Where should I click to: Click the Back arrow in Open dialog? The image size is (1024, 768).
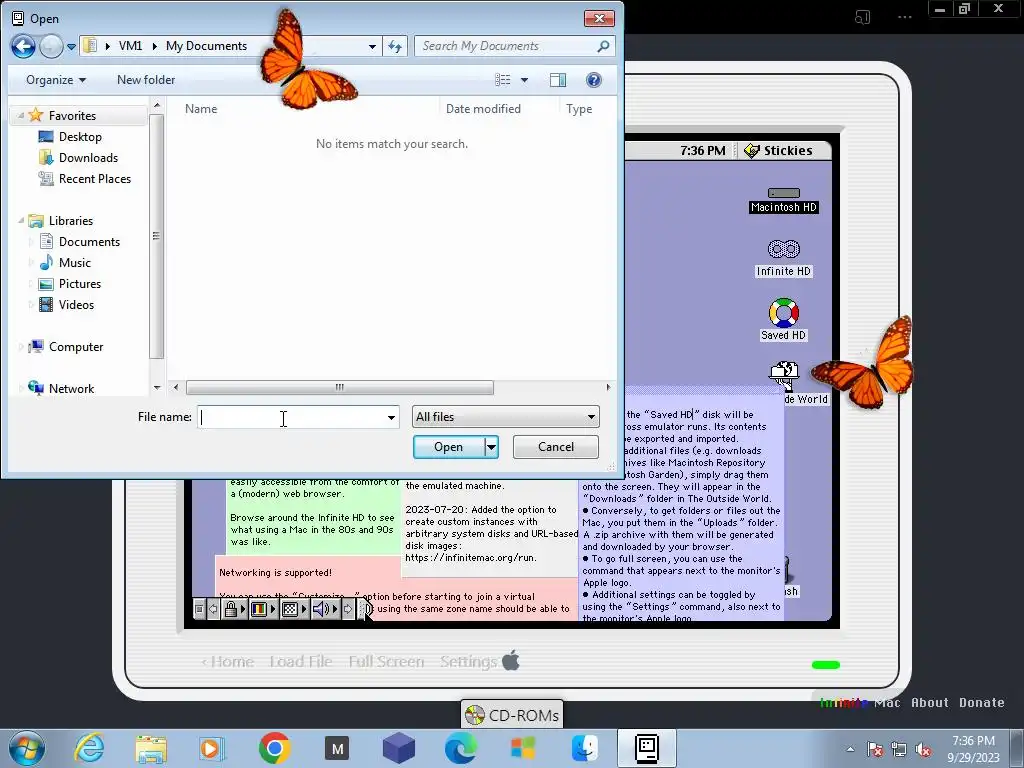point(23,46)
